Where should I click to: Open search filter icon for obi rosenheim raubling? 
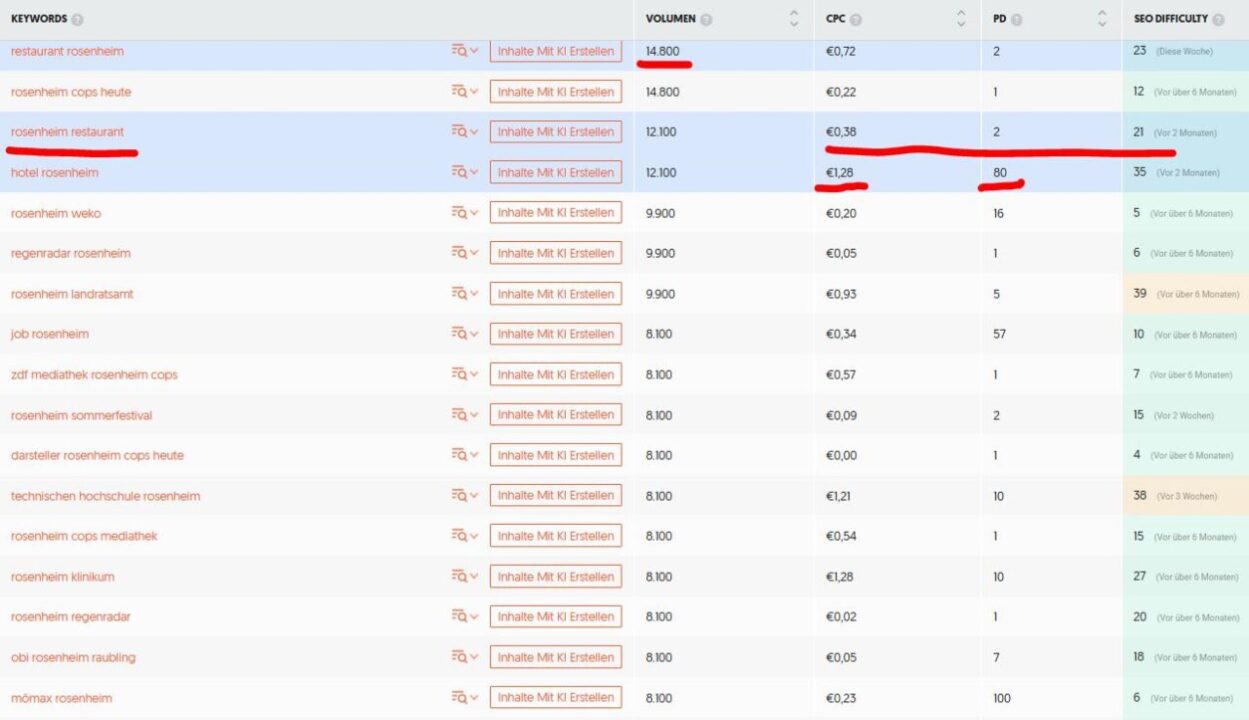[x=464, y=657]
